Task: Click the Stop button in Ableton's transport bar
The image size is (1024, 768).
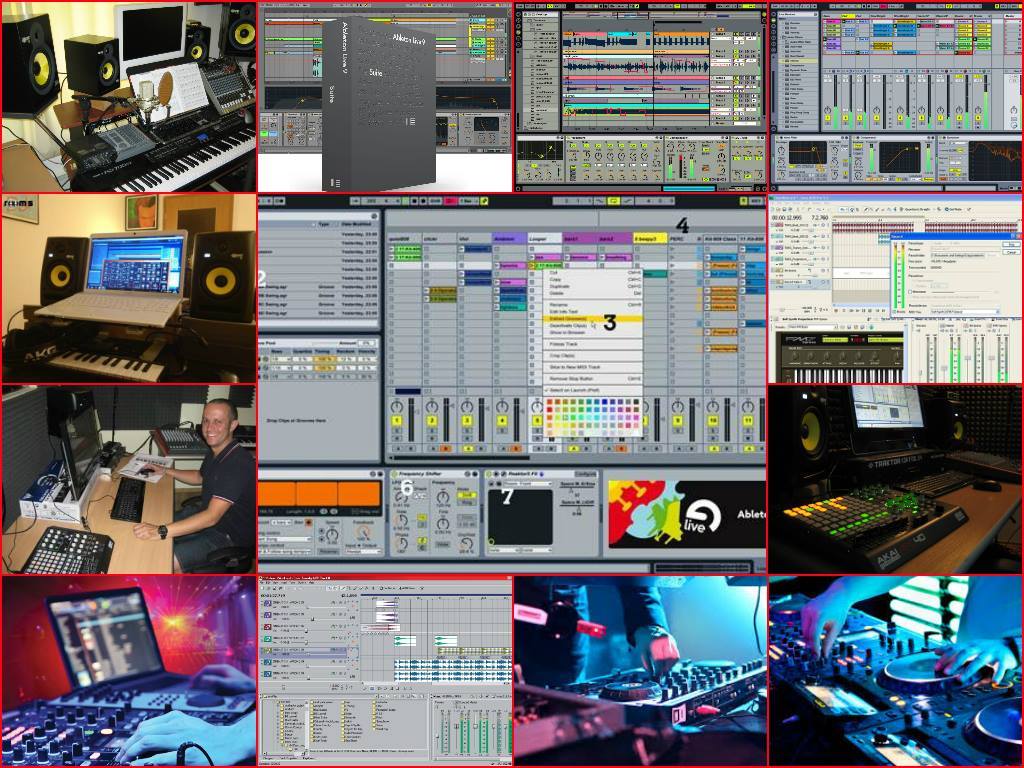Action: (415, 200)
